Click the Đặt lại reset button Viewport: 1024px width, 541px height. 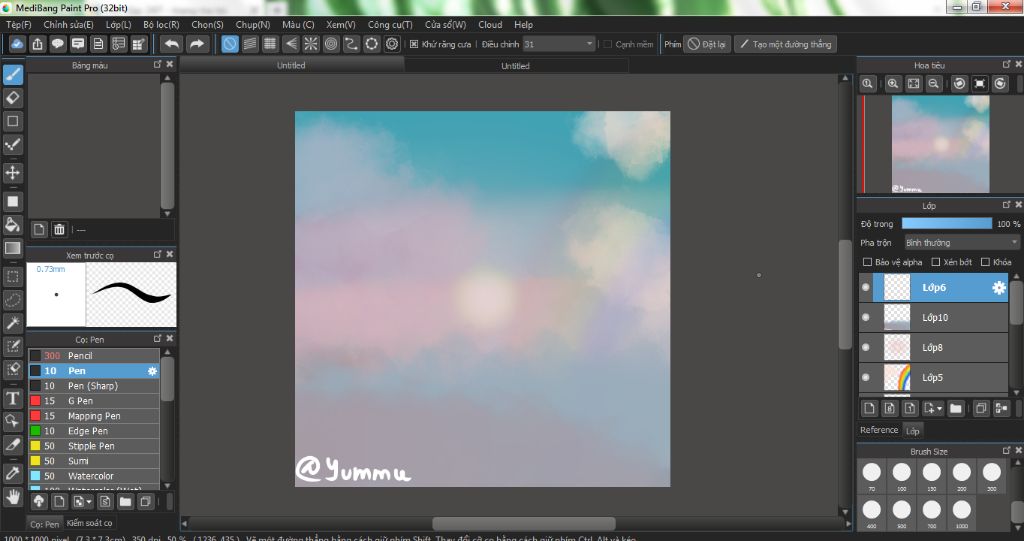click(x=707, y=44)
